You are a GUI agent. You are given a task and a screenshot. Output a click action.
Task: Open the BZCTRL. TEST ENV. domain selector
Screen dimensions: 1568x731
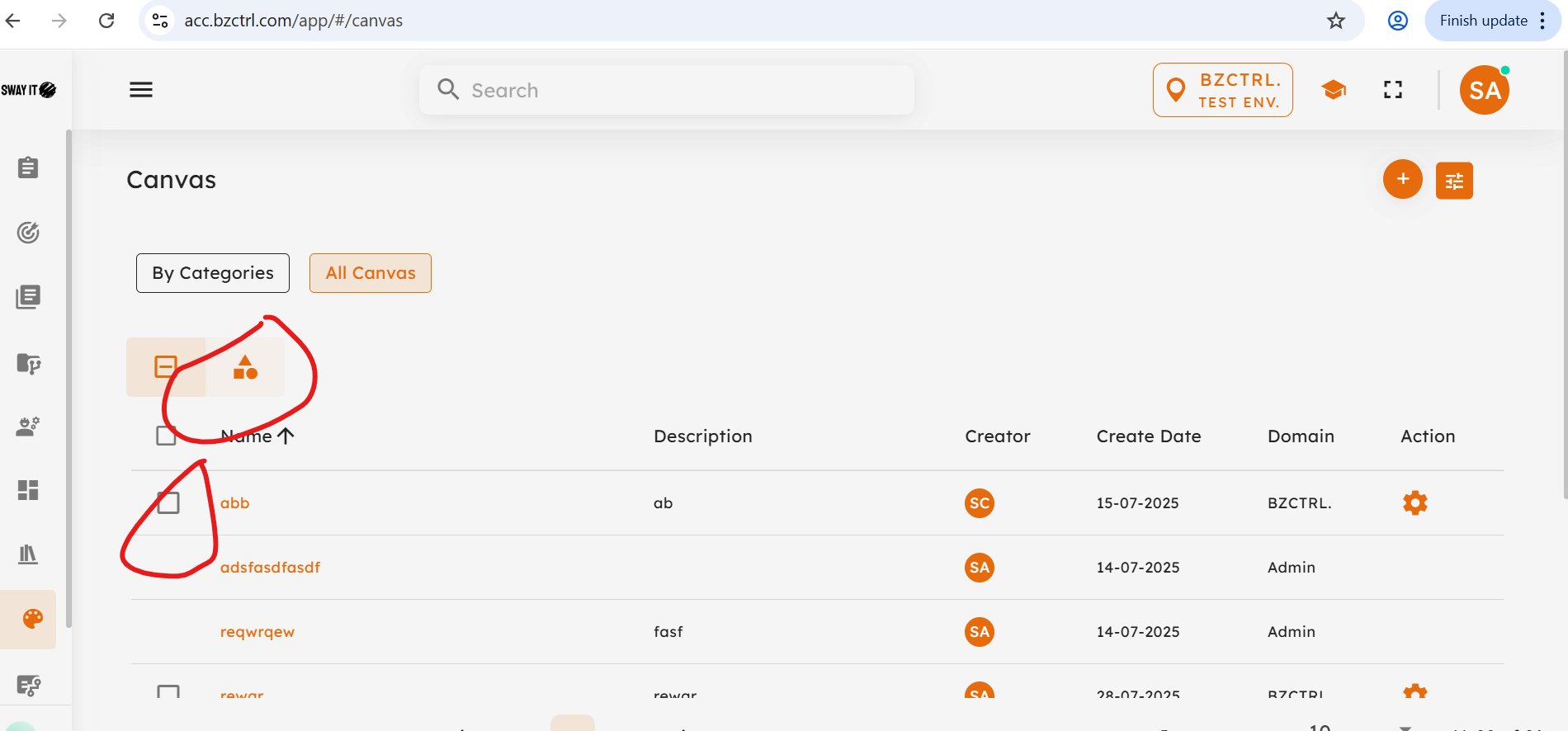pyautogui.click(x=1222, y=90)
